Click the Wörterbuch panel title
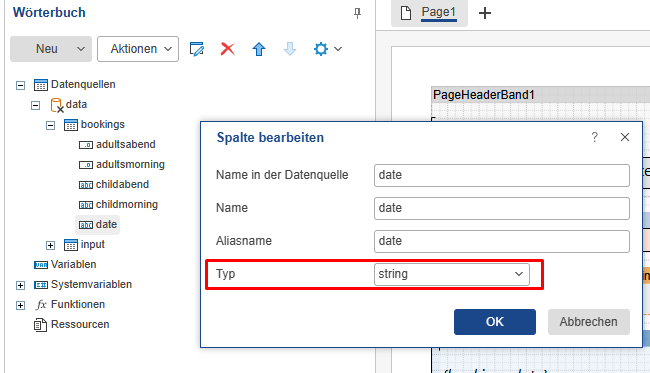The image size is (650, 373). 49,12
